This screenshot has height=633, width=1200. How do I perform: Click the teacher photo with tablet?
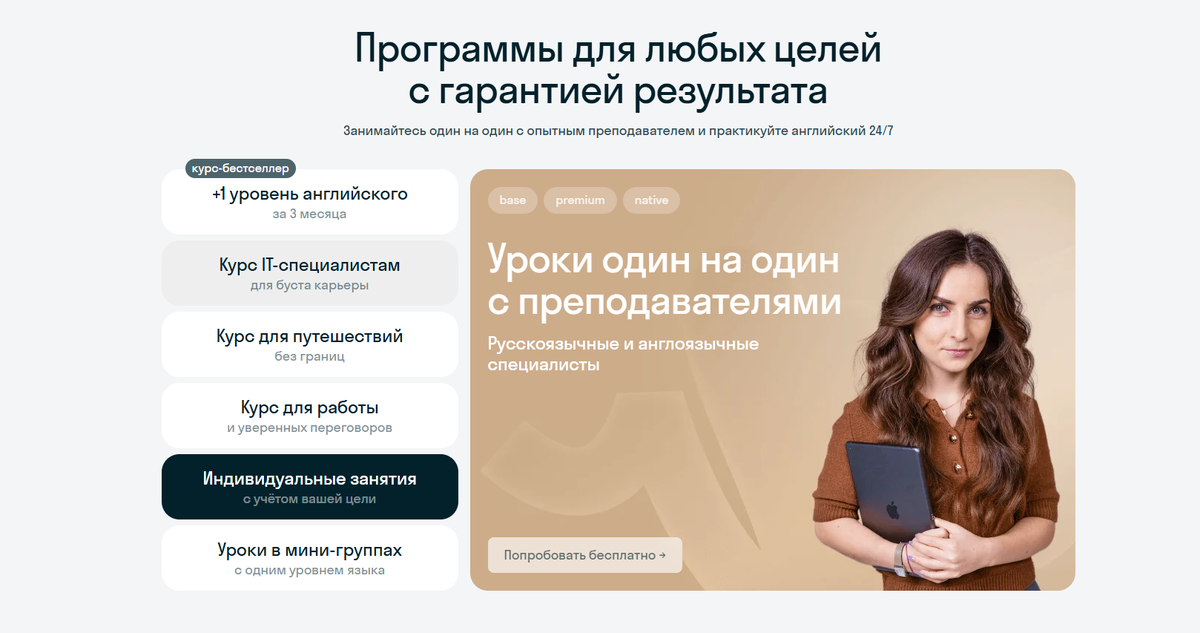tap(935, 410)
